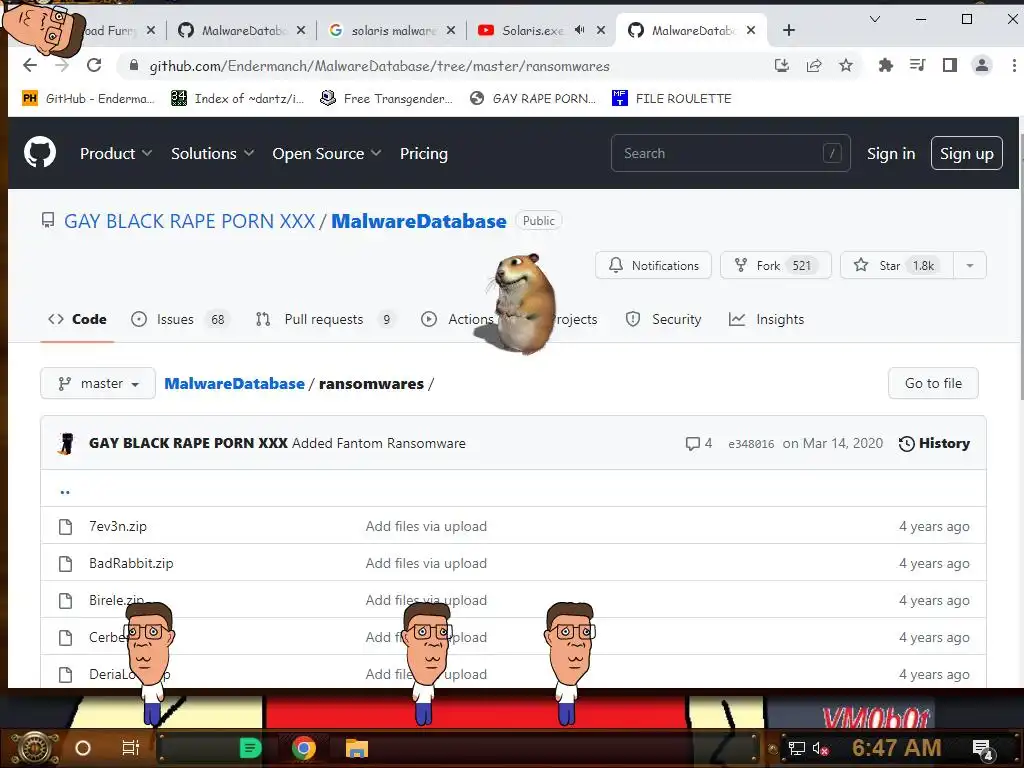Image resolution: width=1024 pixels, height=768 pixels.
Task: Open the Issues tab
Action: 180,319
